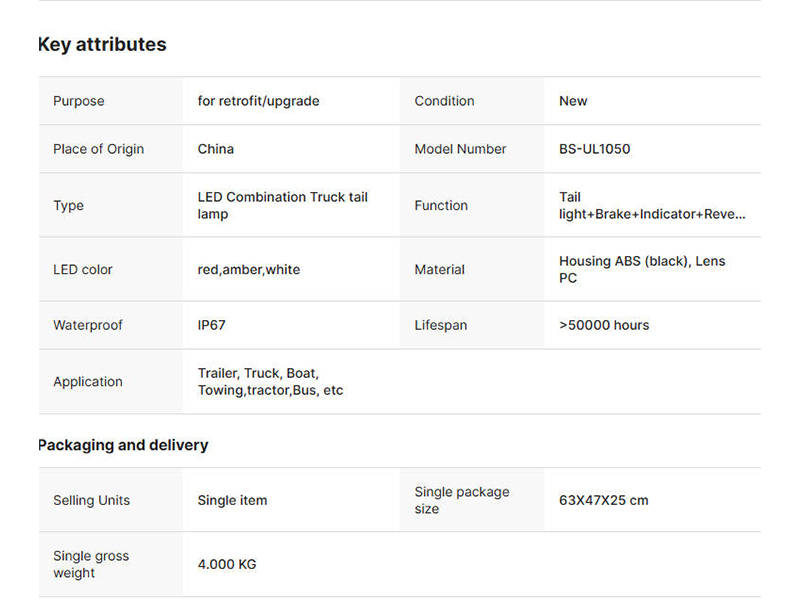Select the 'China' origin value
800x600 pixels.
[x=216, y=149]
